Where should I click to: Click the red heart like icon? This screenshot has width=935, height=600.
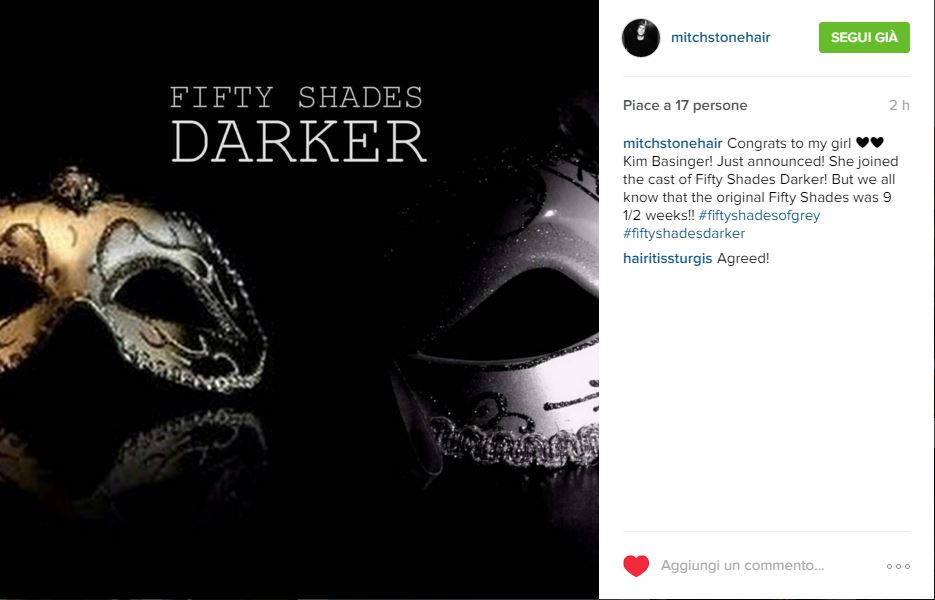[636, 565]
